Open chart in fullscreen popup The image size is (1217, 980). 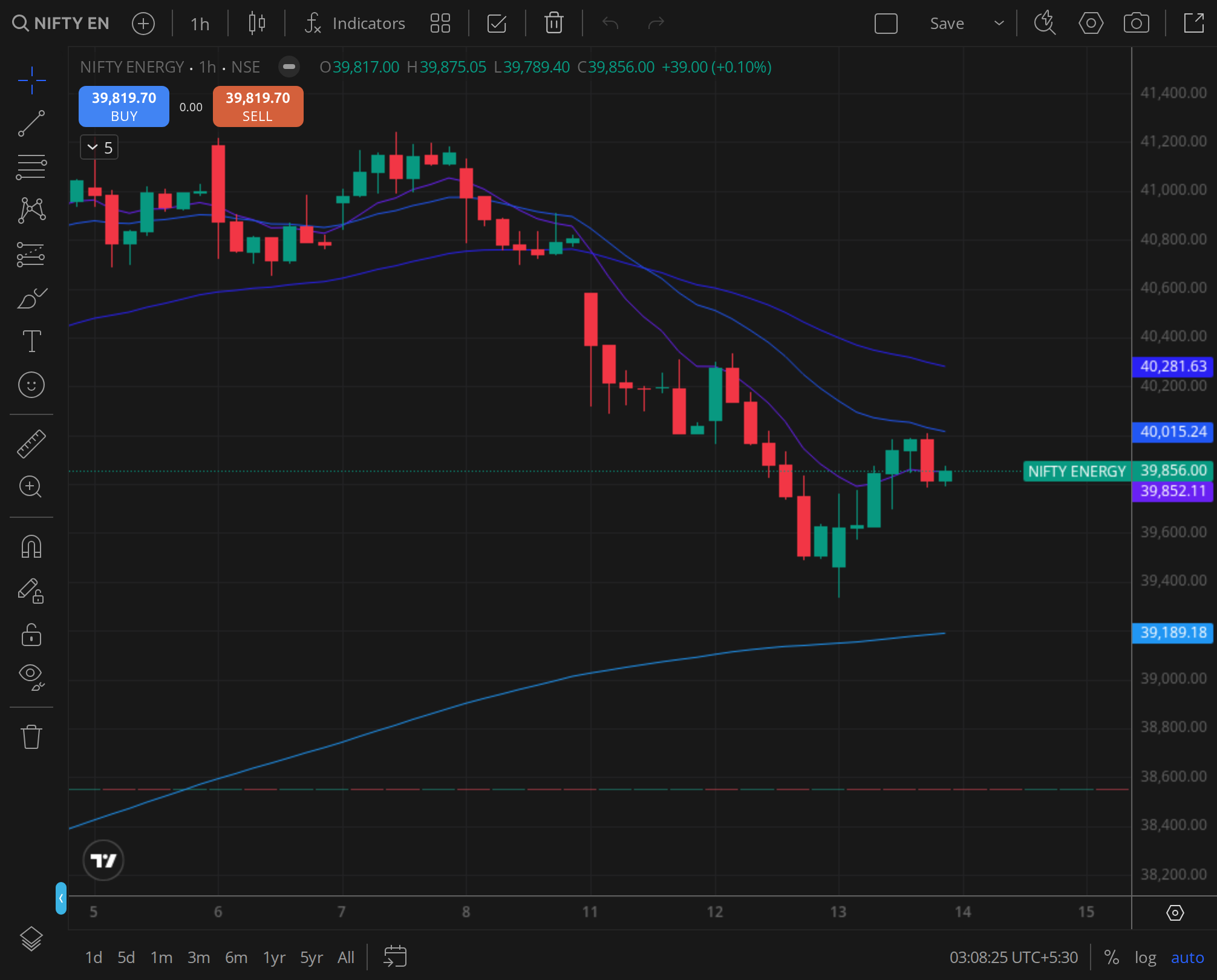(1194, 24)
